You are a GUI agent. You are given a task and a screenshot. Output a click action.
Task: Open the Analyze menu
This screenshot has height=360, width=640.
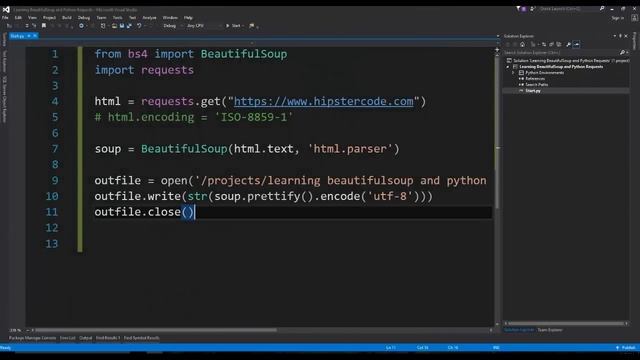pyautogui.click(x=149, y=18)
